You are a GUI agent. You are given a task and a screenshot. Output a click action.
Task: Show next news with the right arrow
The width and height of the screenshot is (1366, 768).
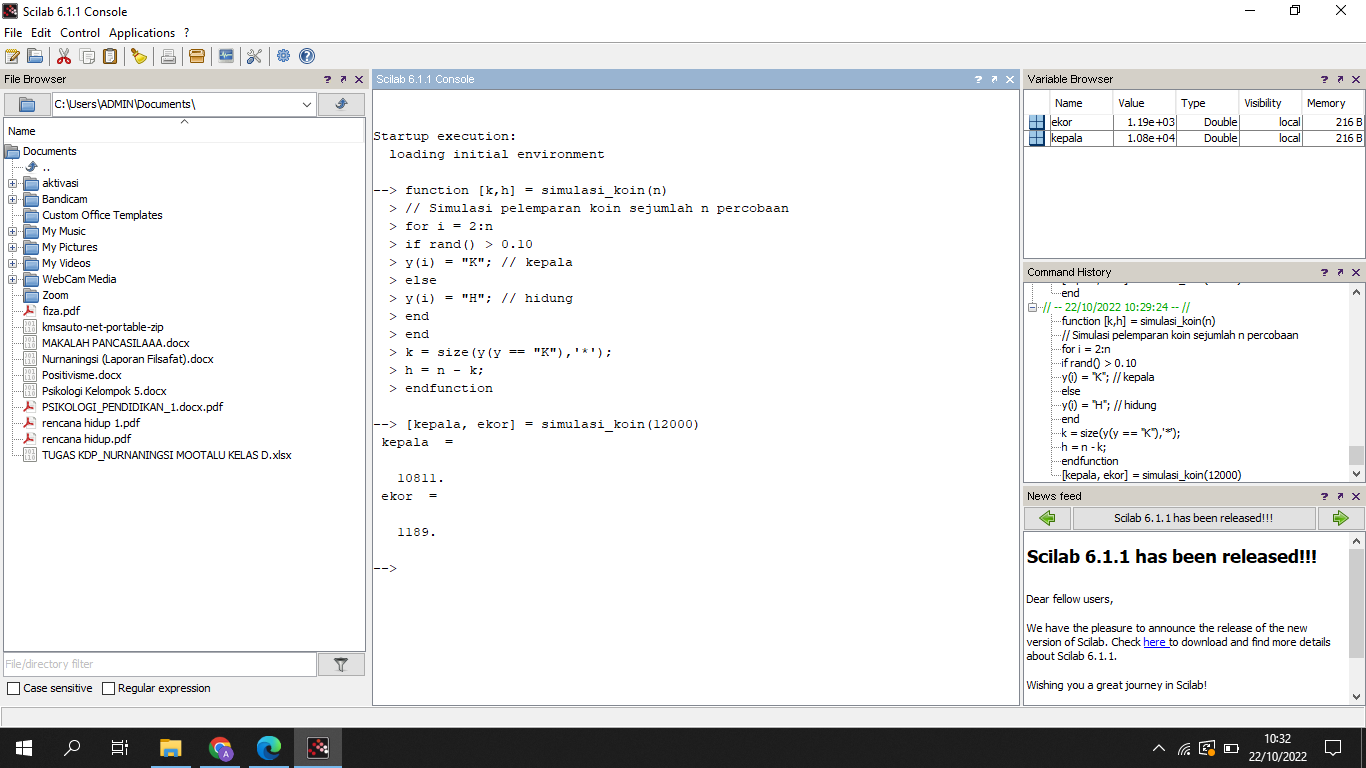click(x=1341, y=518)
